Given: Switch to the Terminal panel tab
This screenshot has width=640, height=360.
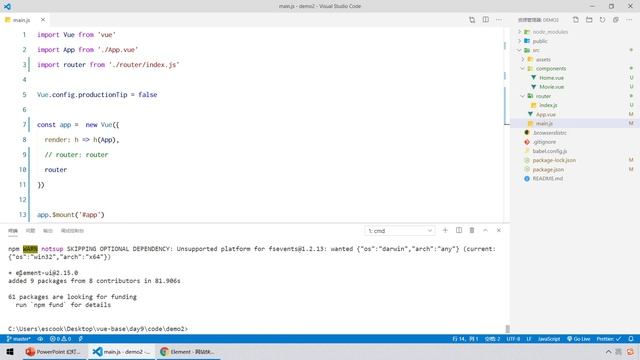Looking at the screenshot, I should click(x=13, y=231).
